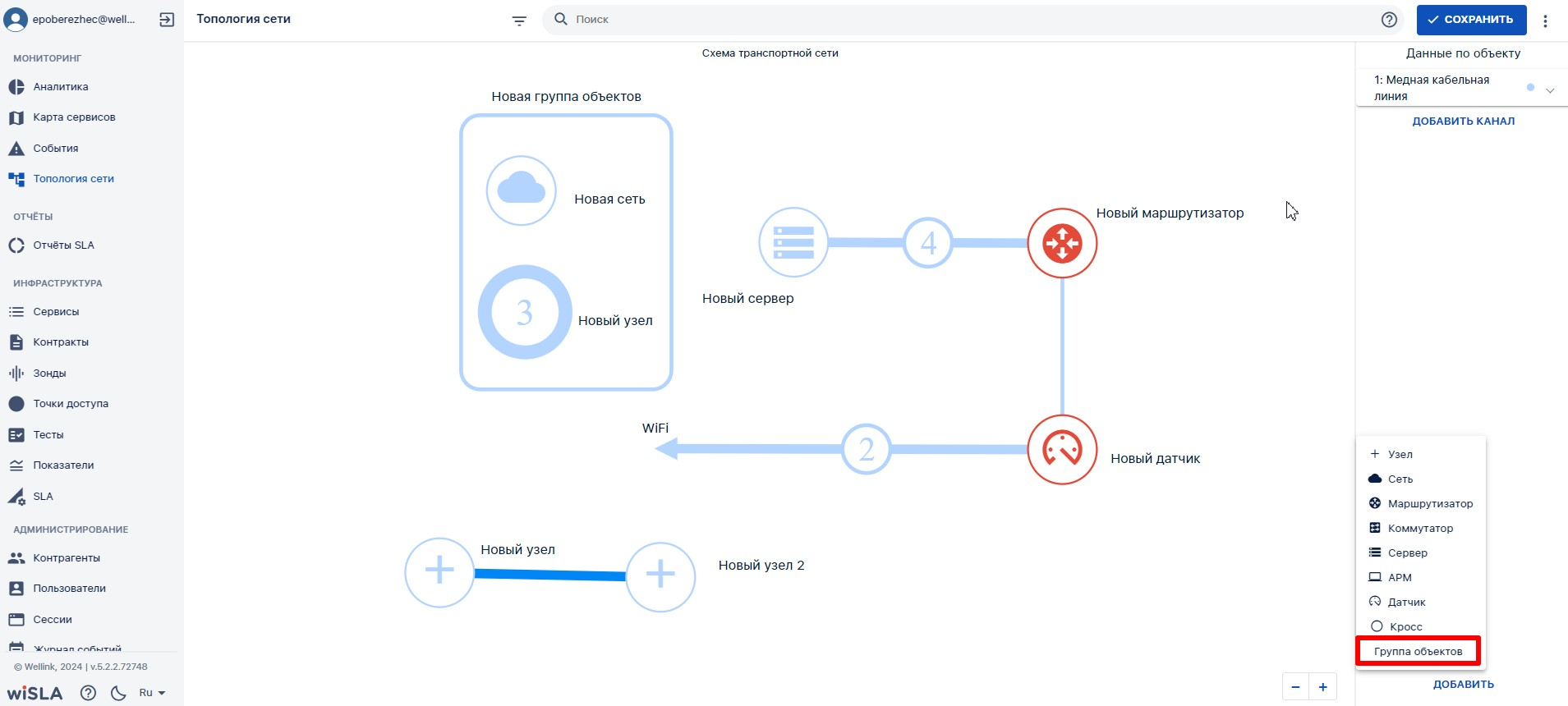The image size is (1568, 706).
Task: Select the Новый датчик sensor node icon
Action: 1062,449
